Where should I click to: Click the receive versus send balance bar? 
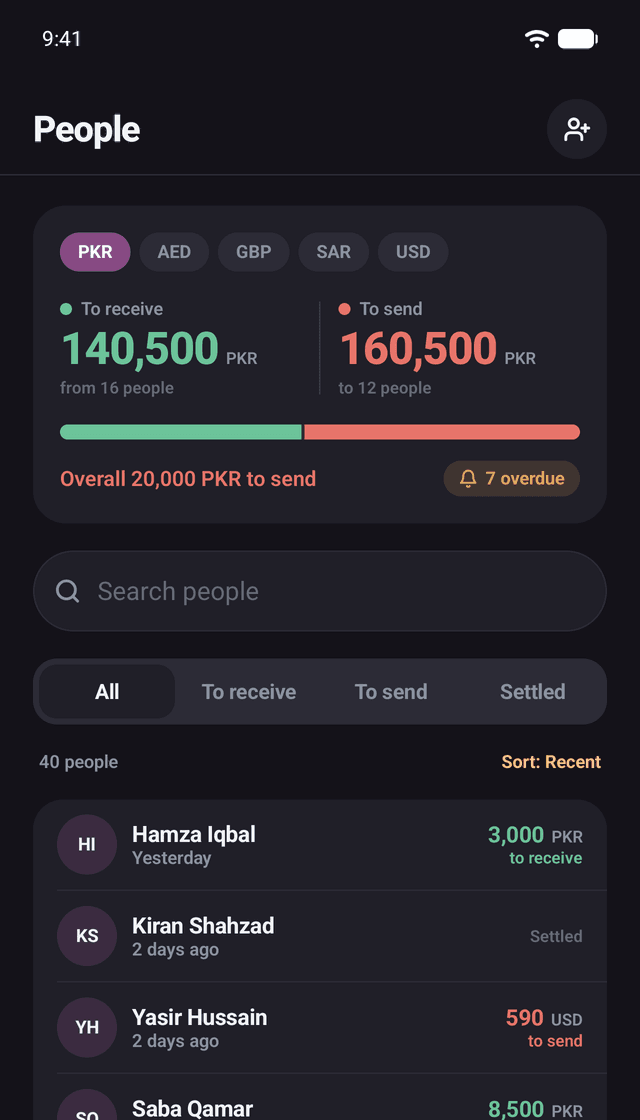(x=320, y=432)
